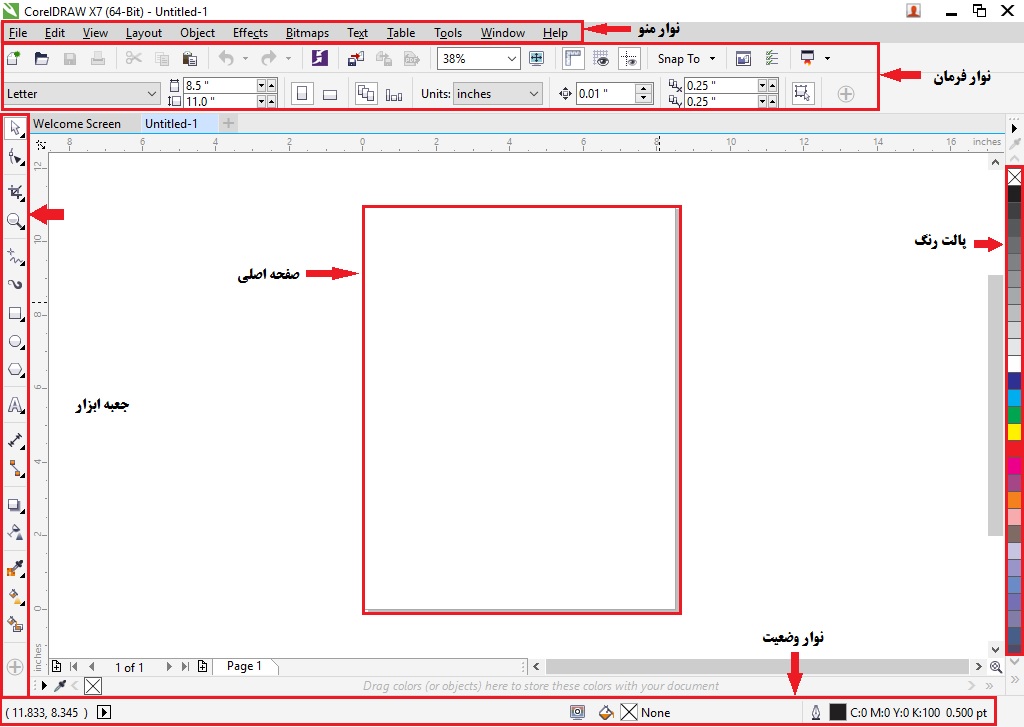This screenshot has width=1024, height=727.
Task: Open the Letter page size dropdown
Action: pos(152,94)
